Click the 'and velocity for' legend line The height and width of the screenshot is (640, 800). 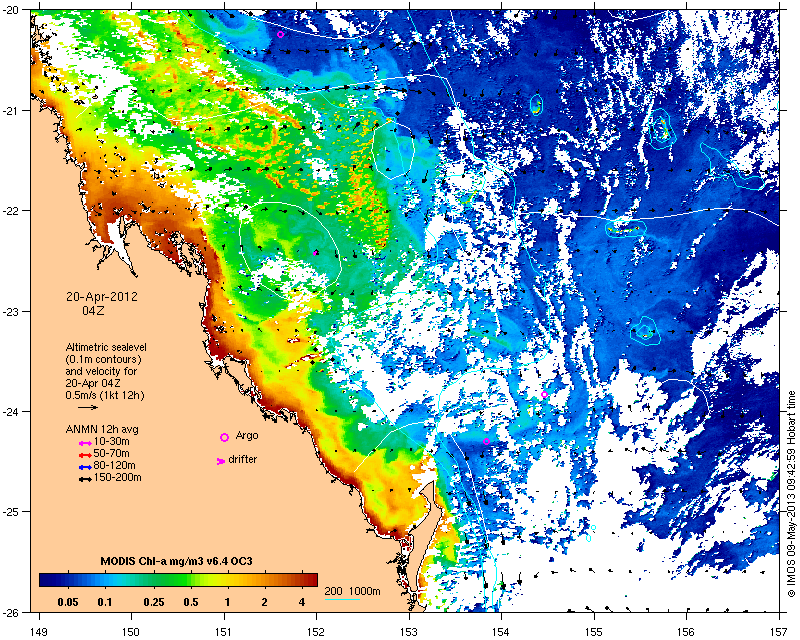(101, 371)
